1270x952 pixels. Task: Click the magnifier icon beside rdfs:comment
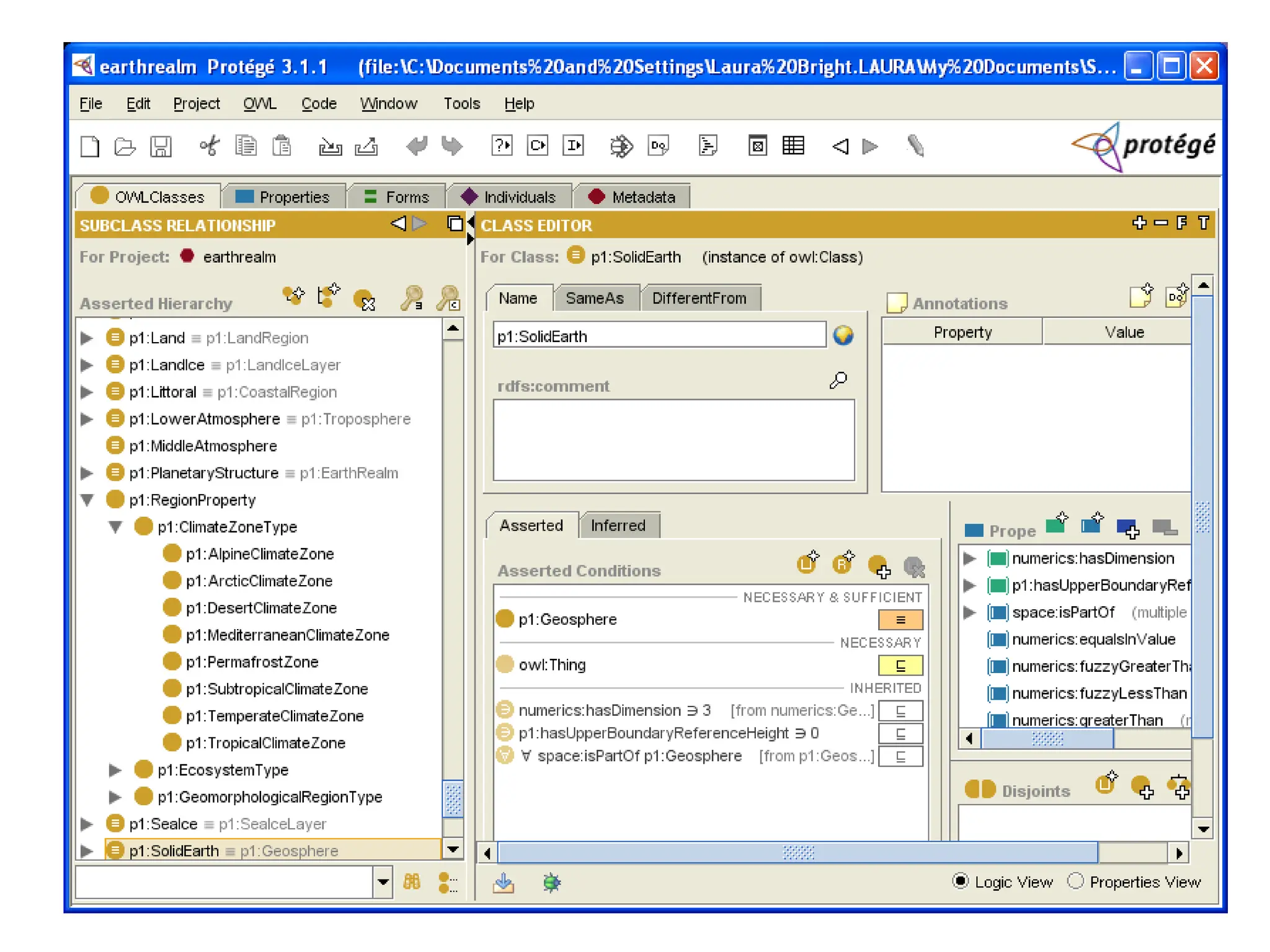click(838, 380)
